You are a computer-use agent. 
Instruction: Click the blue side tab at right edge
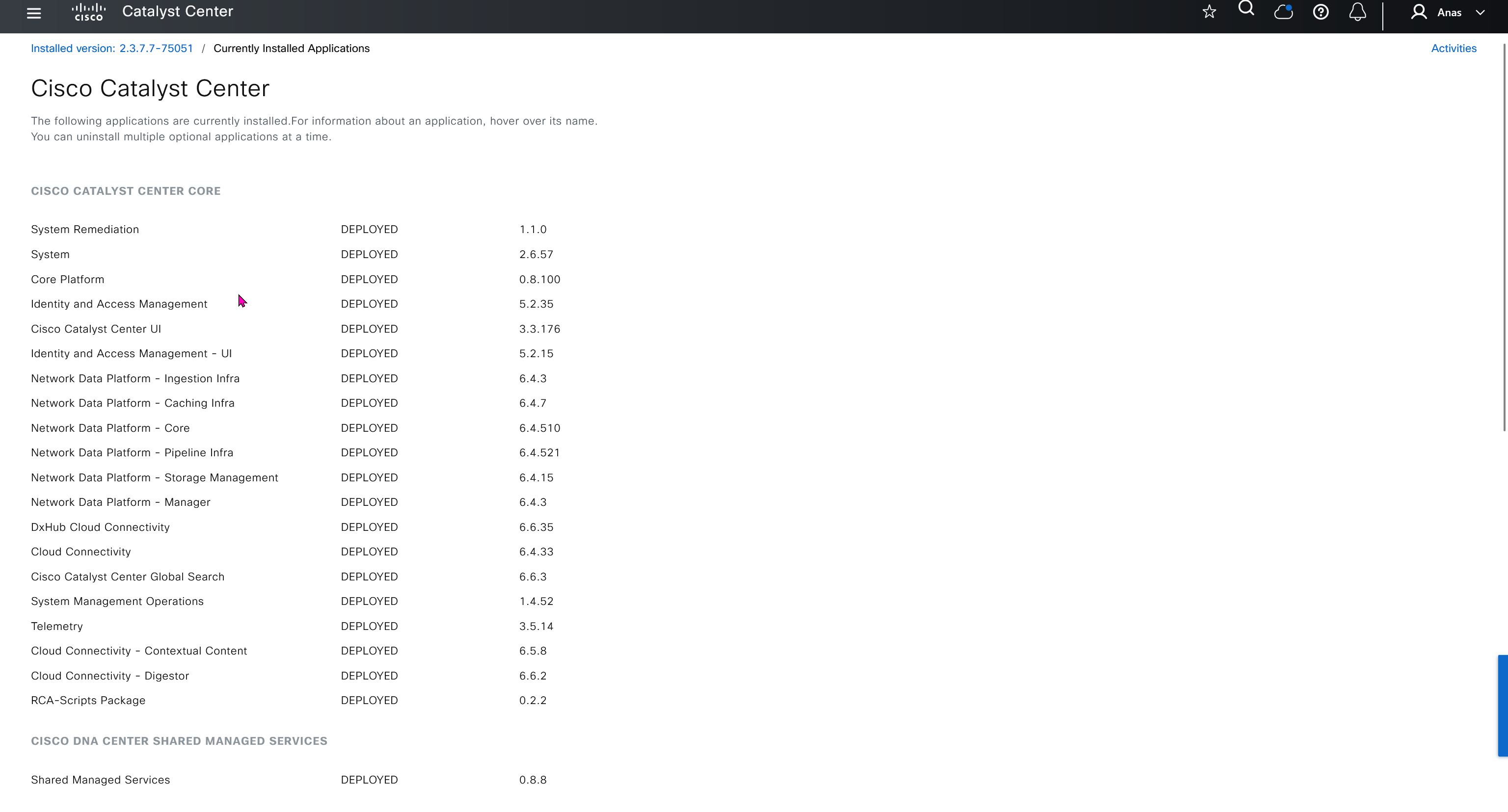pos(1503,706)
